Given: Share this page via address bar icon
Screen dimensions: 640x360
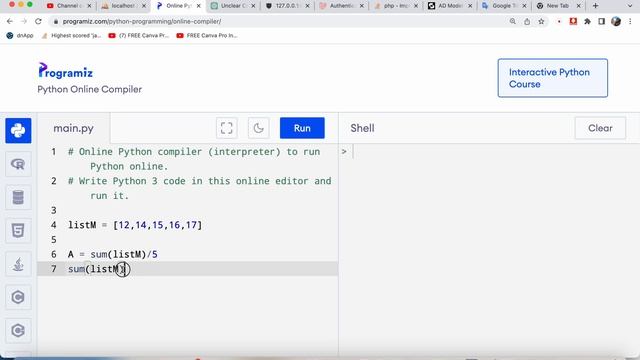Looking at the screenshot, I should click(x=527, y=21).
